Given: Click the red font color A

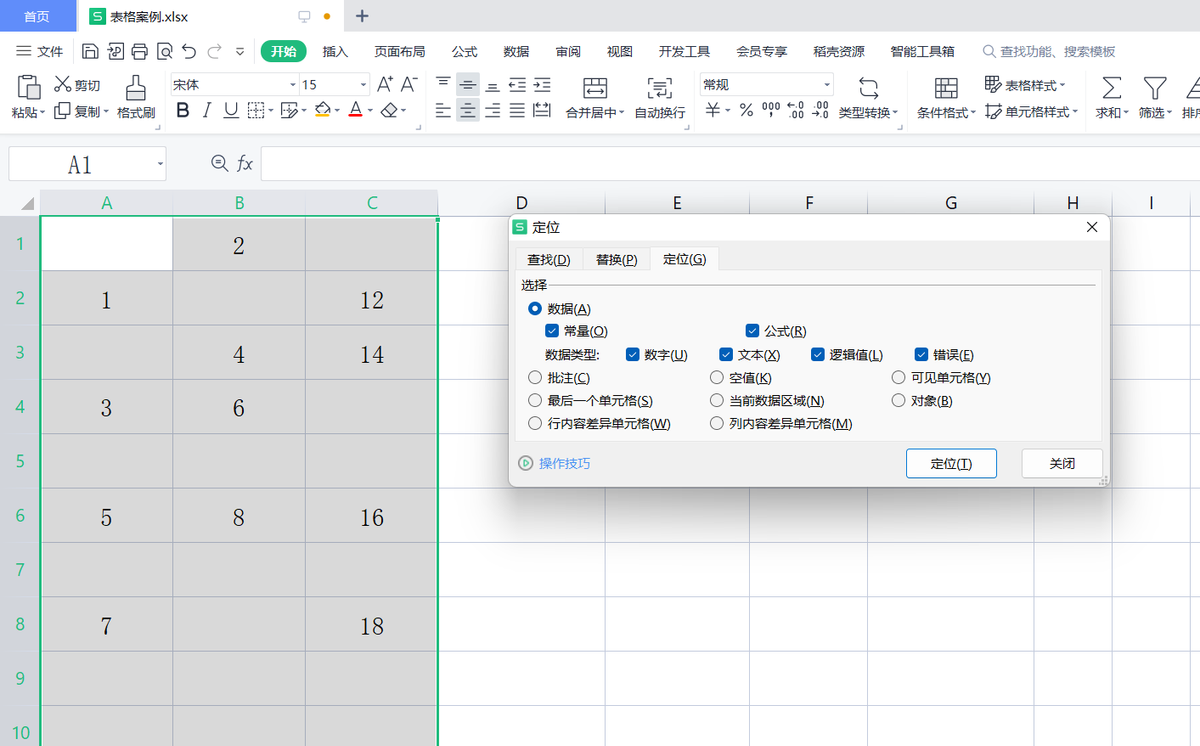Looking at the screenshot, I should [355, 111].
